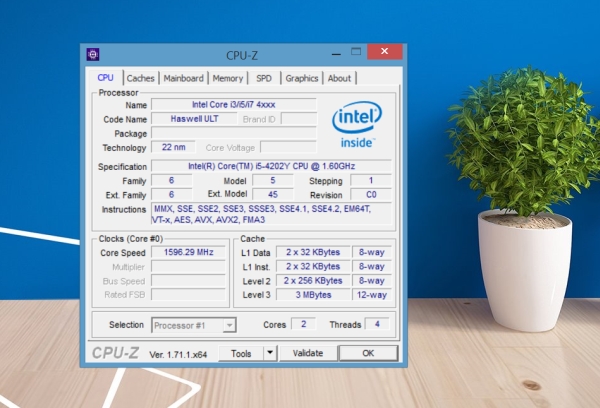The width and height of the screenshot is (600, 408).
Task: Click the Level 2 '2 x 256 KBytes' value
Action: click(313, 281)
